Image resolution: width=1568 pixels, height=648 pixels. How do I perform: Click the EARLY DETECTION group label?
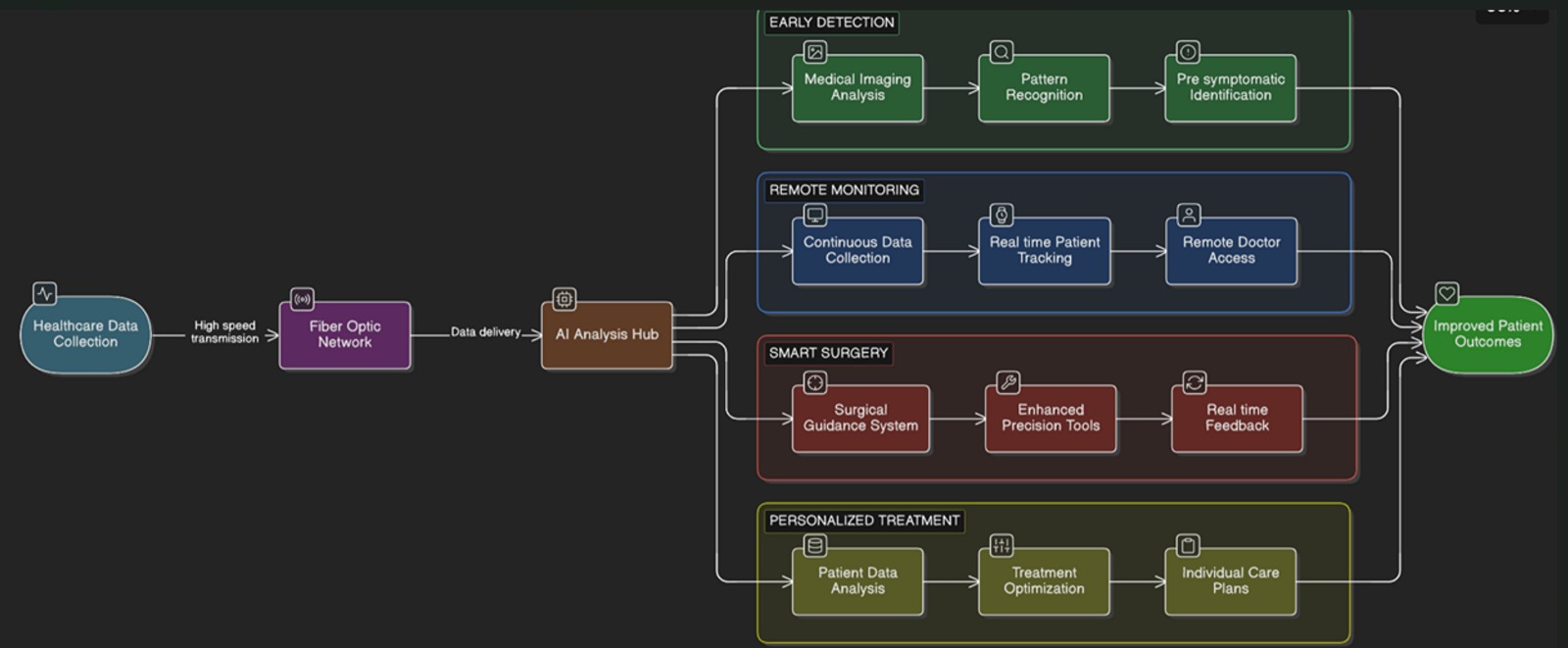[x=831, y=23]
